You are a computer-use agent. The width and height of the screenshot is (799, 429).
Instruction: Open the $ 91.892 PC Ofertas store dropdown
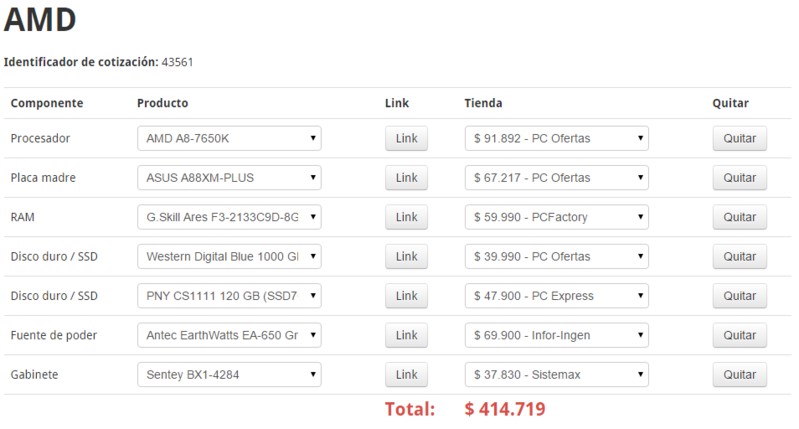tap(556, 138)
